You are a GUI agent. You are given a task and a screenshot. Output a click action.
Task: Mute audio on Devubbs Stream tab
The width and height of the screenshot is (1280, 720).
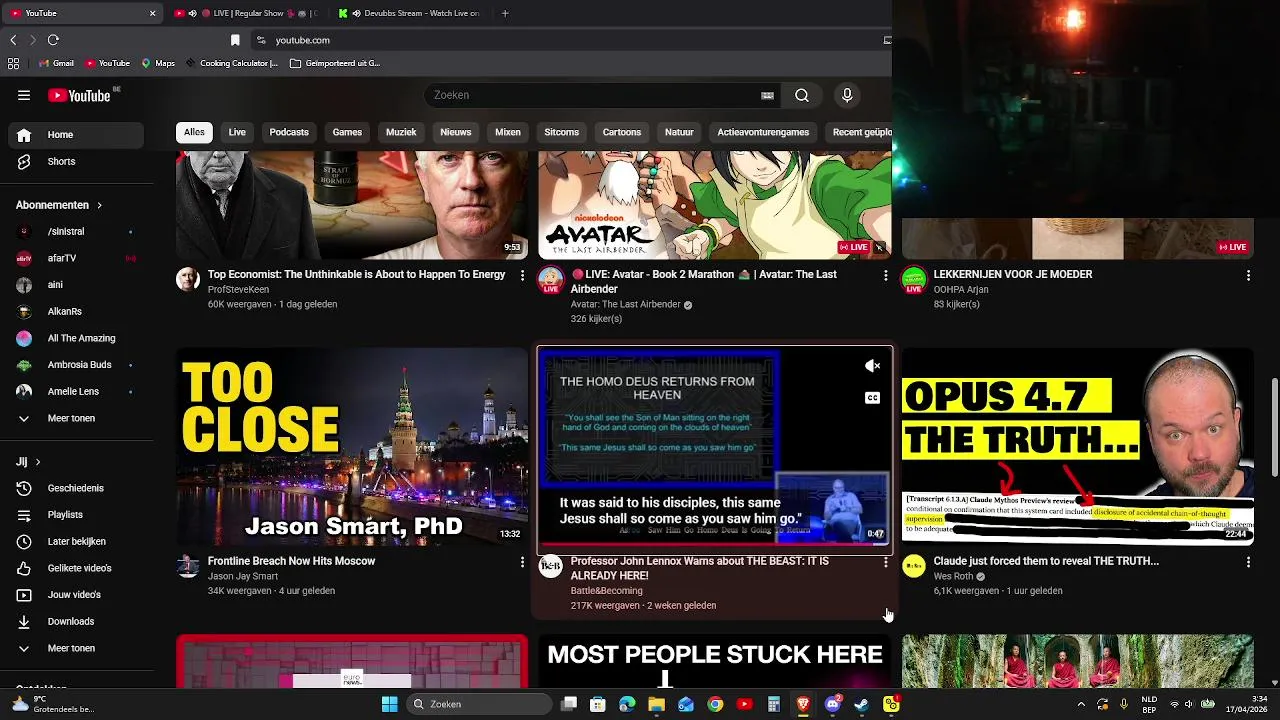(356, 13)
